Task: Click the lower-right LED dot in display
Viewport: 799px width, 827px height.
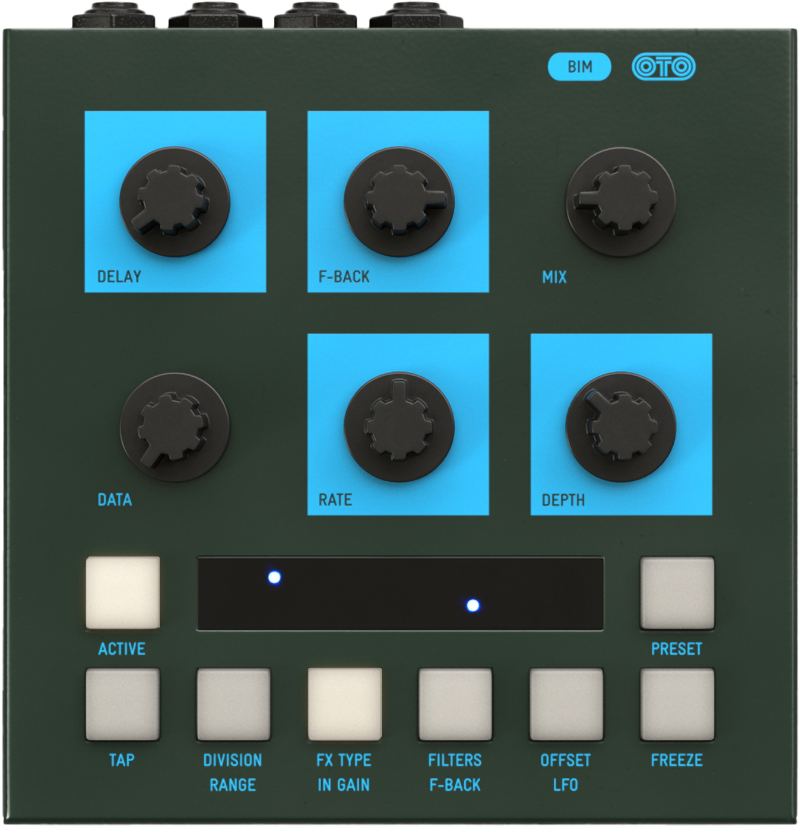Action: coord(473,605)
